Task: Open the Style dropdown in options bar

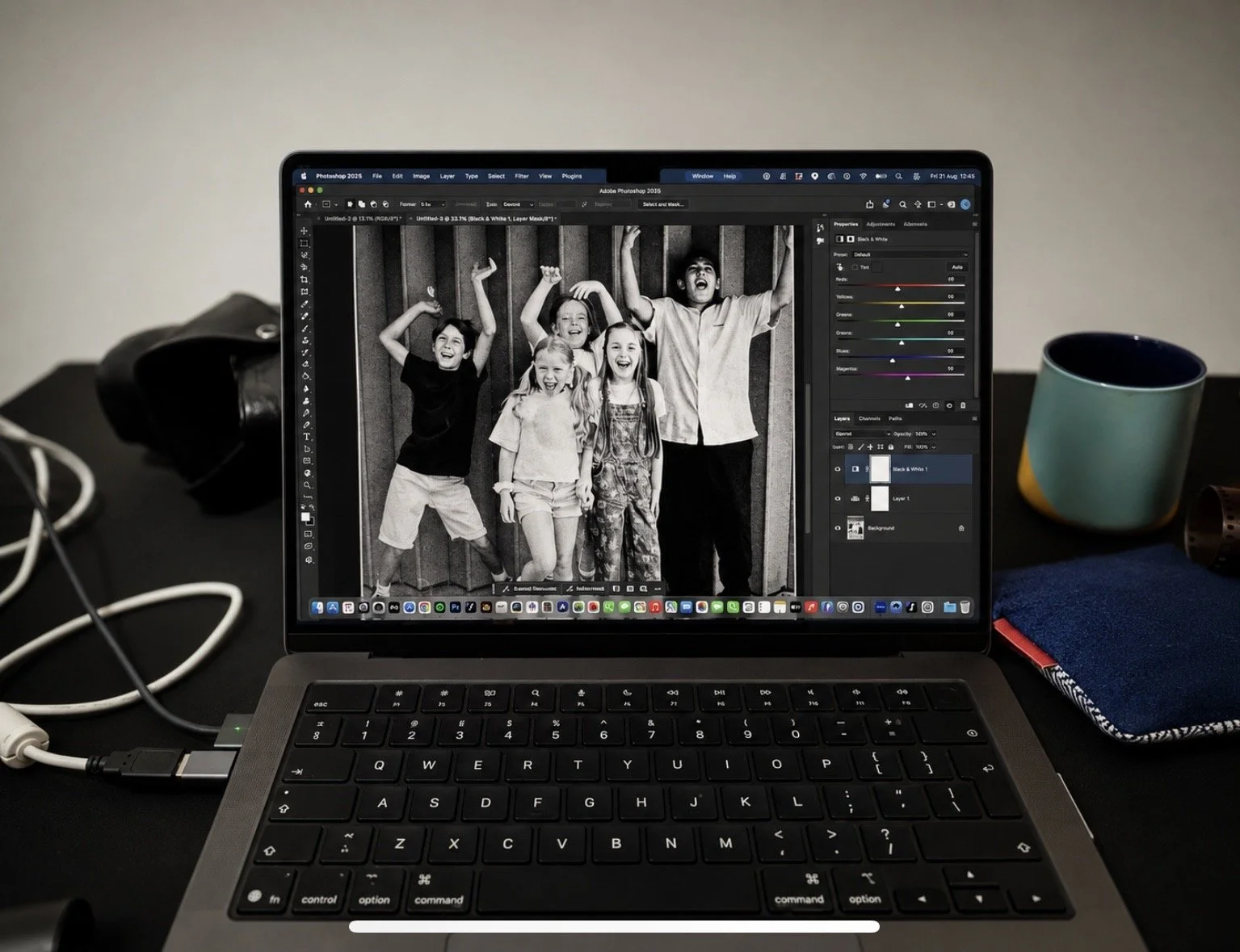Action: tap(518, 204)
